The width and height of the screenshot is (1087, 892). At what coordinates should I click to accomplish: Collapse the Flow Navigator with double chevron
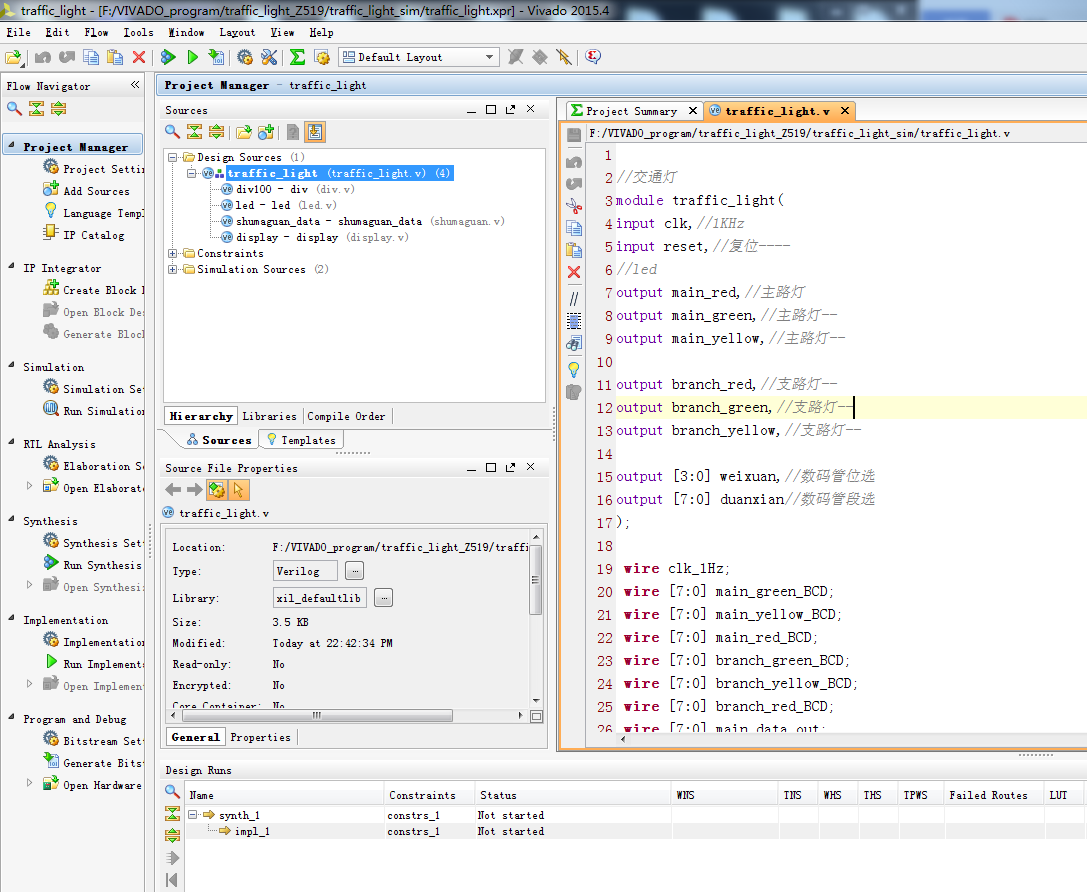point(135,85)
